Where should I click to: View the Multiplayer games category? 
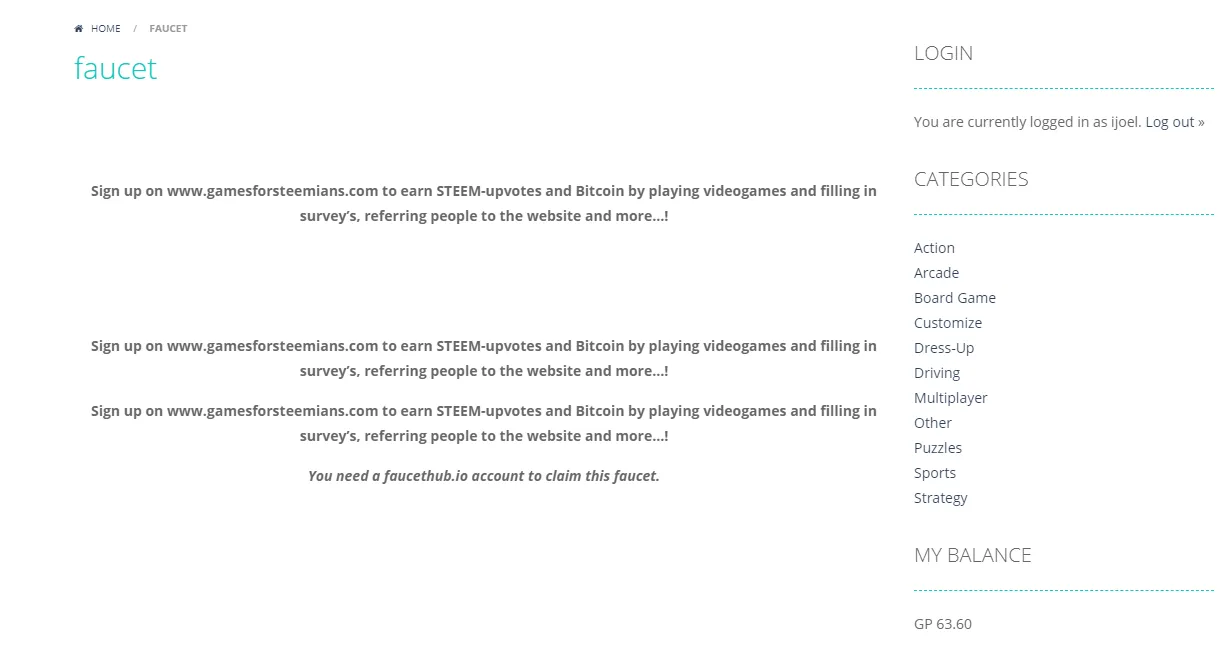[x=950, y=398]
